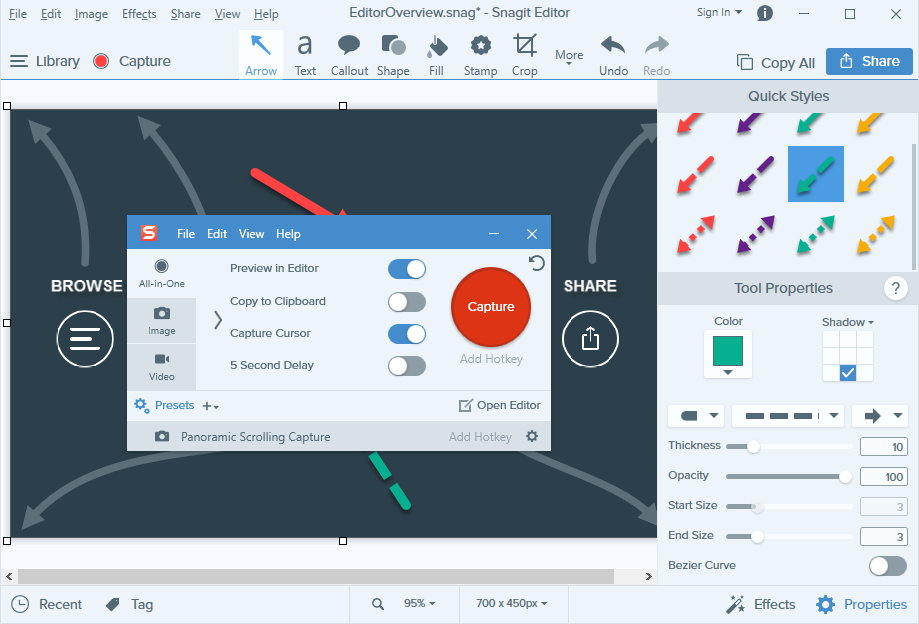919x624 pixels.
Task: Open the Help menu in capture window
Action: (x=288, y=234)
